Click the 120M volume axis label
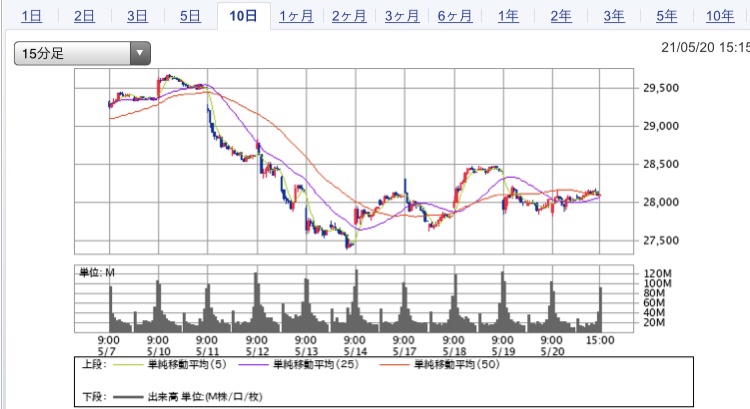Image resolution: width=750 pixels, height=409 pixels. tap(657, 274)
